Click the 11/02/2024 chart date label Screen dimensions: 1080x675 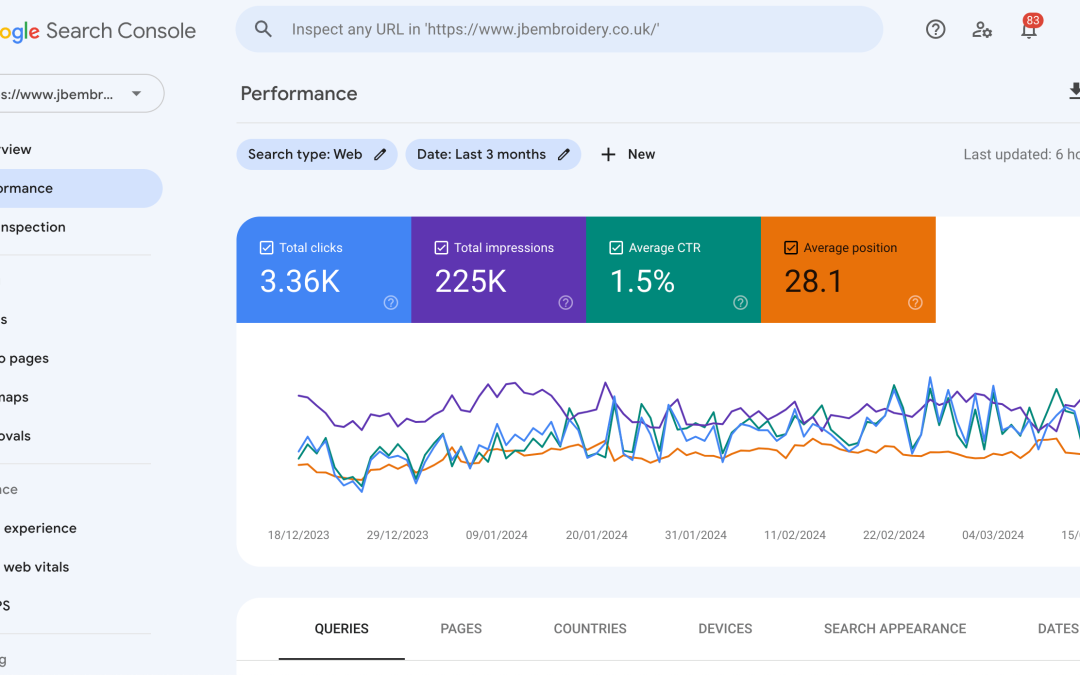[795, 535]
